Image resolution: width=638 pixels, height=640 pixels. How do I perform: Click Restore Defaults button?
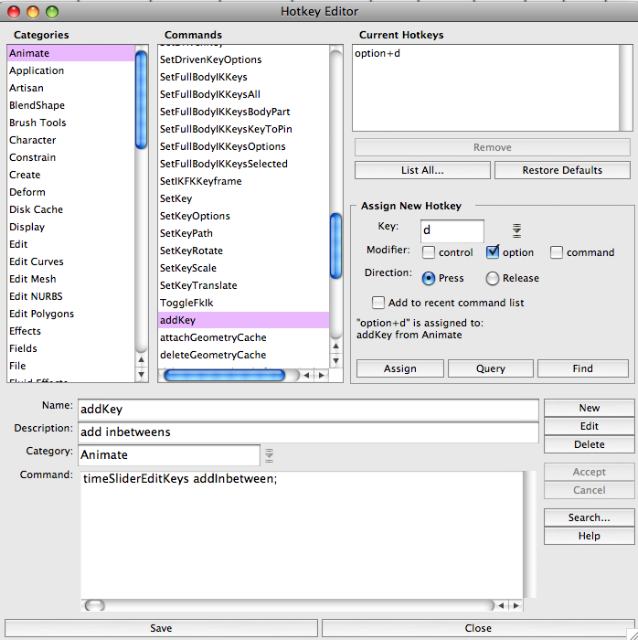tap(562, 170)
